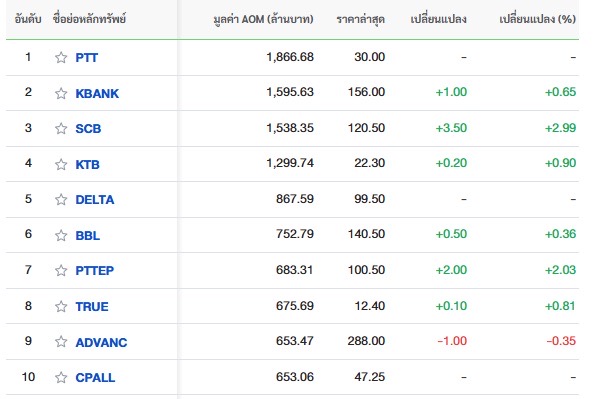Star the TRUE stock row
This screenshot has width=599, height=399.
pos(61,306)
